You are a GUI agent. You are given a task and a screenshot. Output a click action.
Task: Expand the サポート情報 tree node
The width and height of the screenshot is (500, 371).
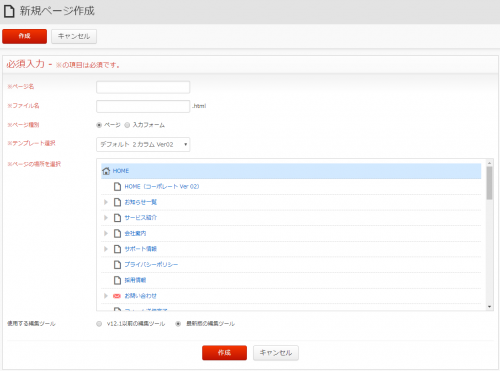[106, 249]
